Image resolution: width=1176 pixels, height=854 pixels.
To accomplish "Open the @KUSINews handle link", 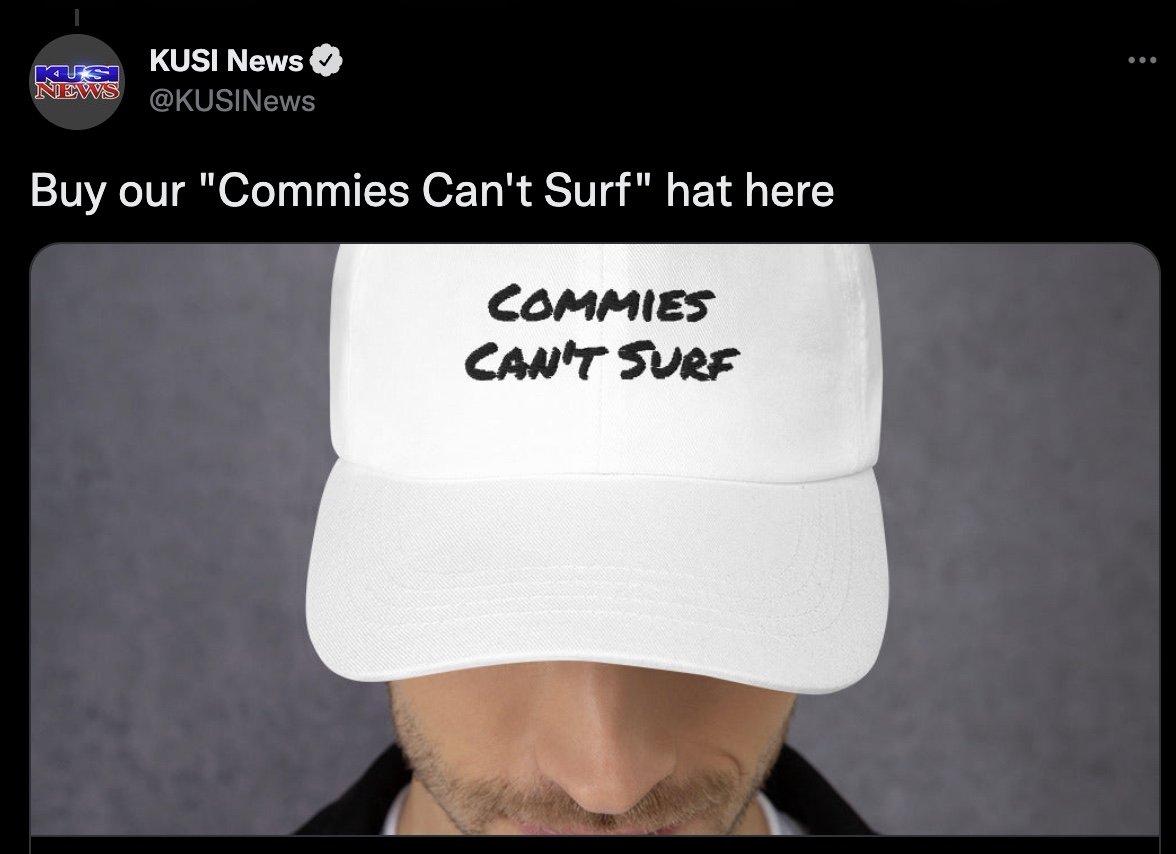I will 232,100.
